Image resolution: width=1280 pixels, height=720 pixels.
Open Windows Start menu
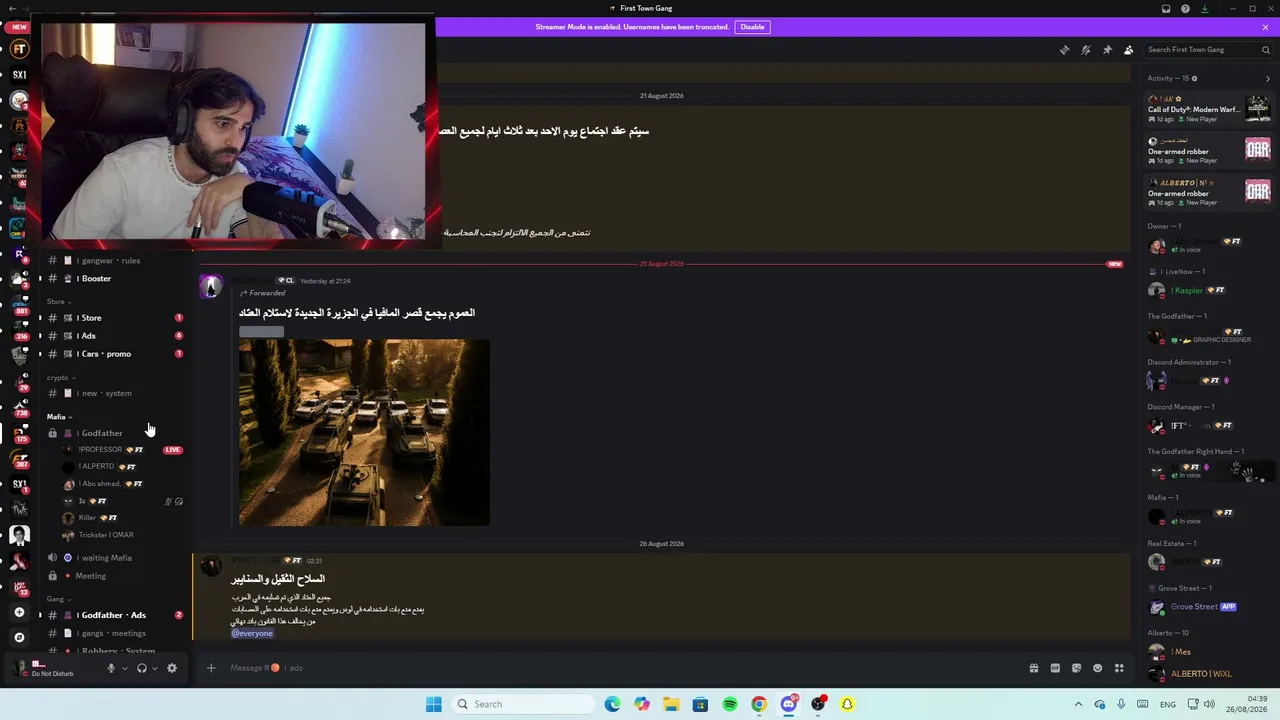click(433, 704)
